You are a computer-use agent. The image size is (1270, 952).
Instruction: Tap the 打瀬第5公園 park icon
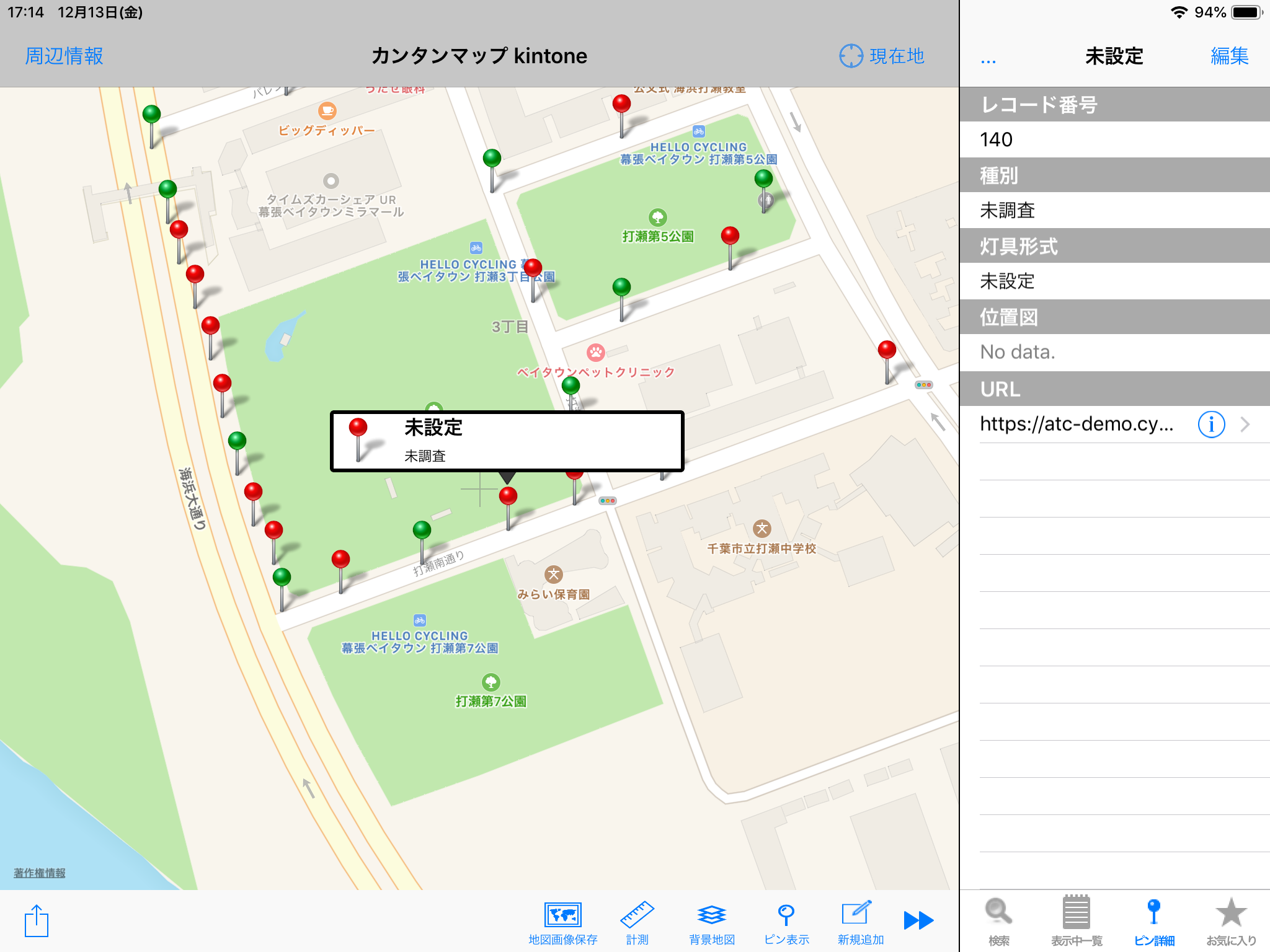658,218
